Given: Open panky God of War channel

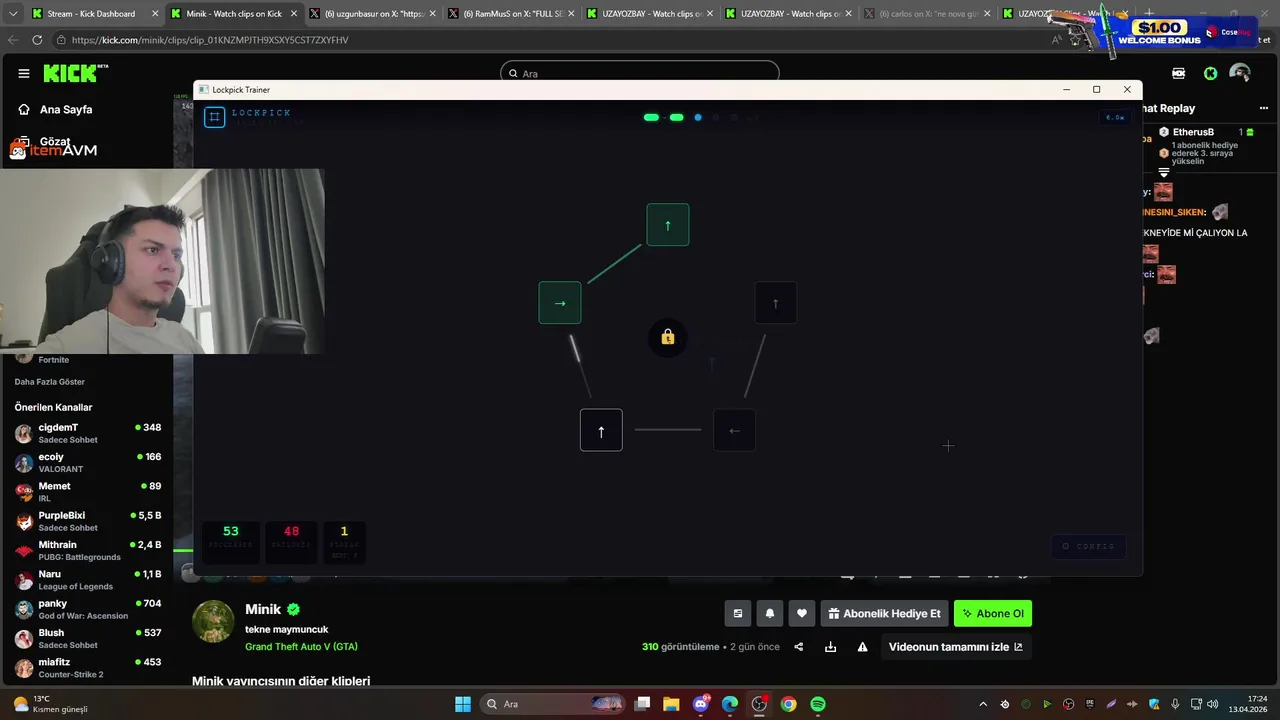Looking at the screenshot, I should [88, 609].
